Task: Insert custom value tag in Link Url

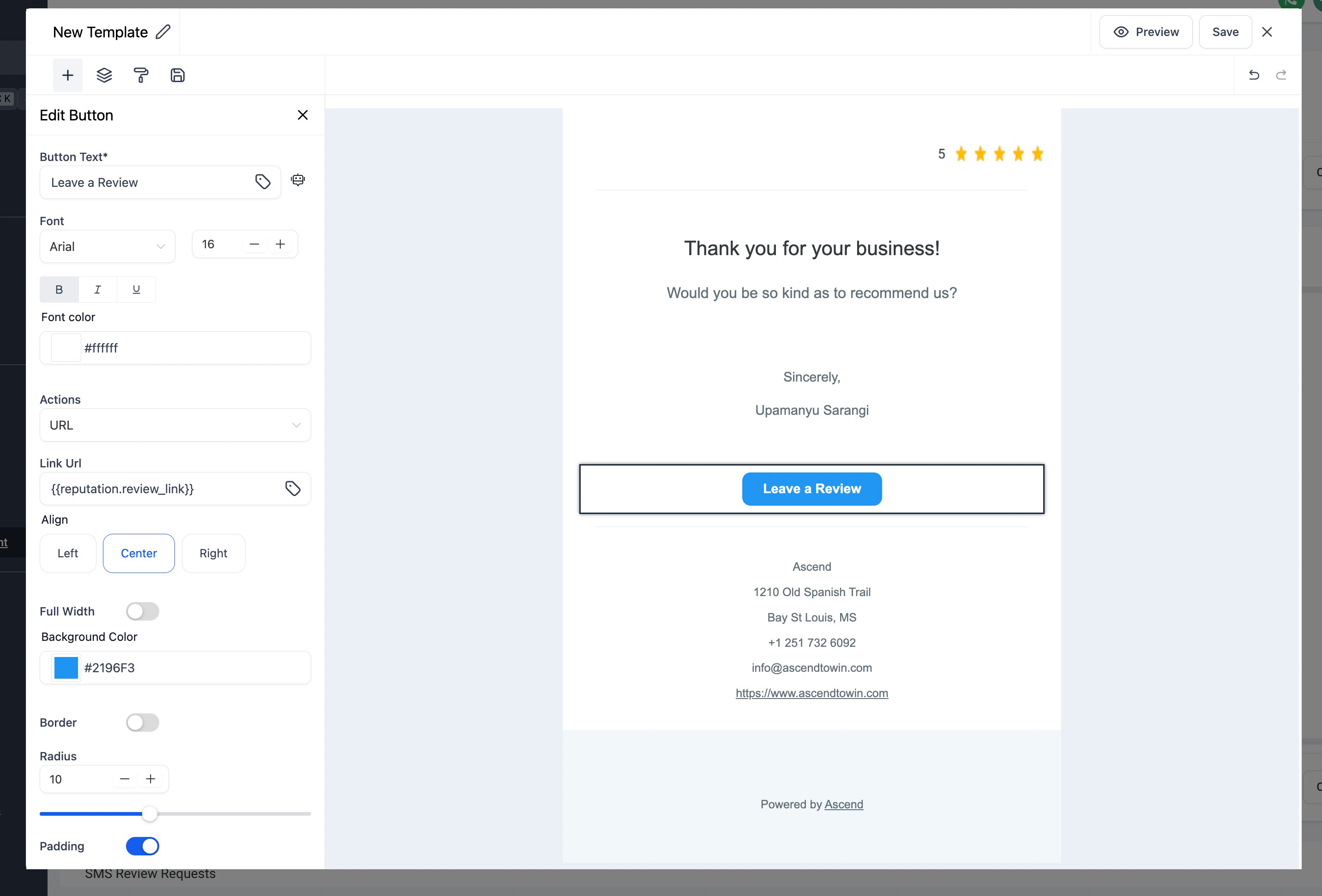Action: click(x=292, y=488)
